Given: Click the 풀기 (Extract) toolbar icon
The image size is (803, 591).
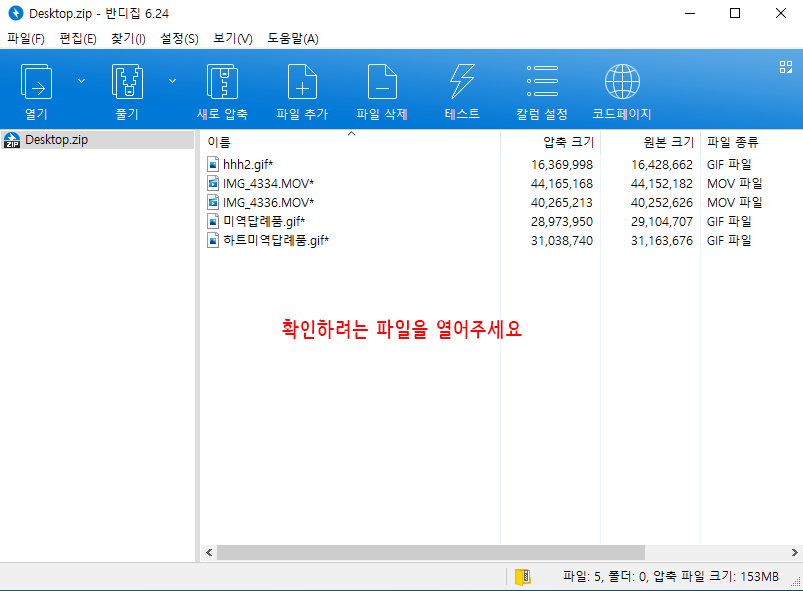Looking at the screenshot, I should pos(127,82).
